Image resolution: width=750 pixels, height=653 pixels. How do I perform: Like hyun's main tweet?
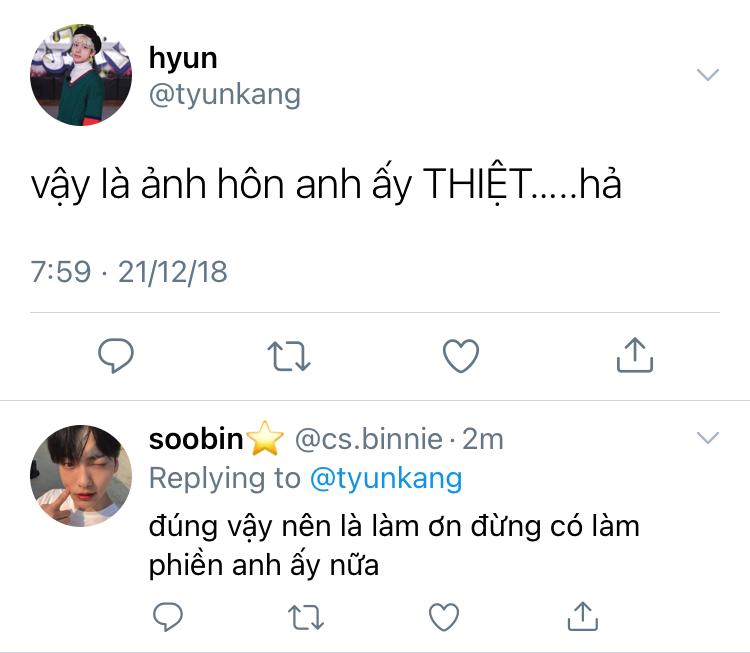(461, 355)
